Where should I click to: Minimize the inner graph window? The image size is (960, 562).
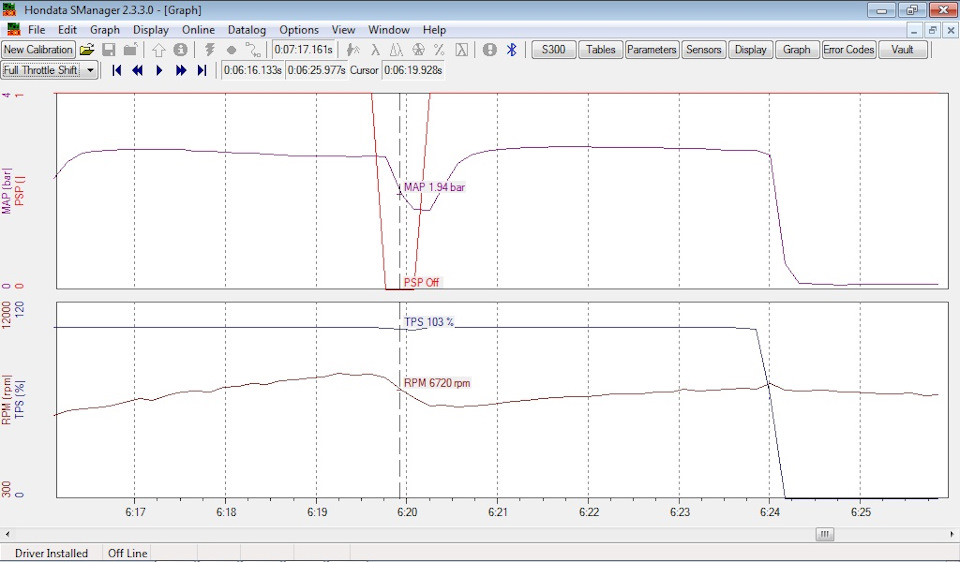point(914,30)
